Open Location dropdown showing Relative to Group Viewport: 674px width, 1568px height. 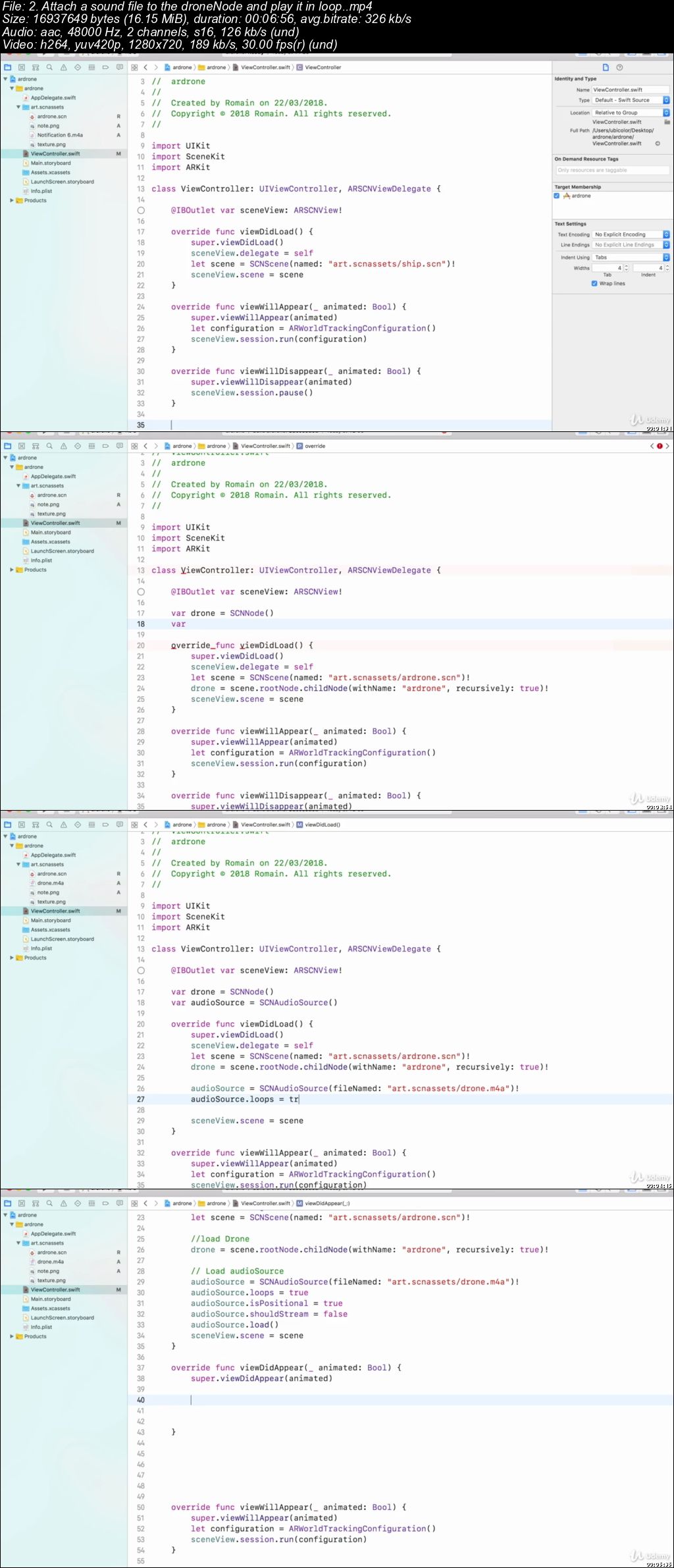(x=631, y=113)
